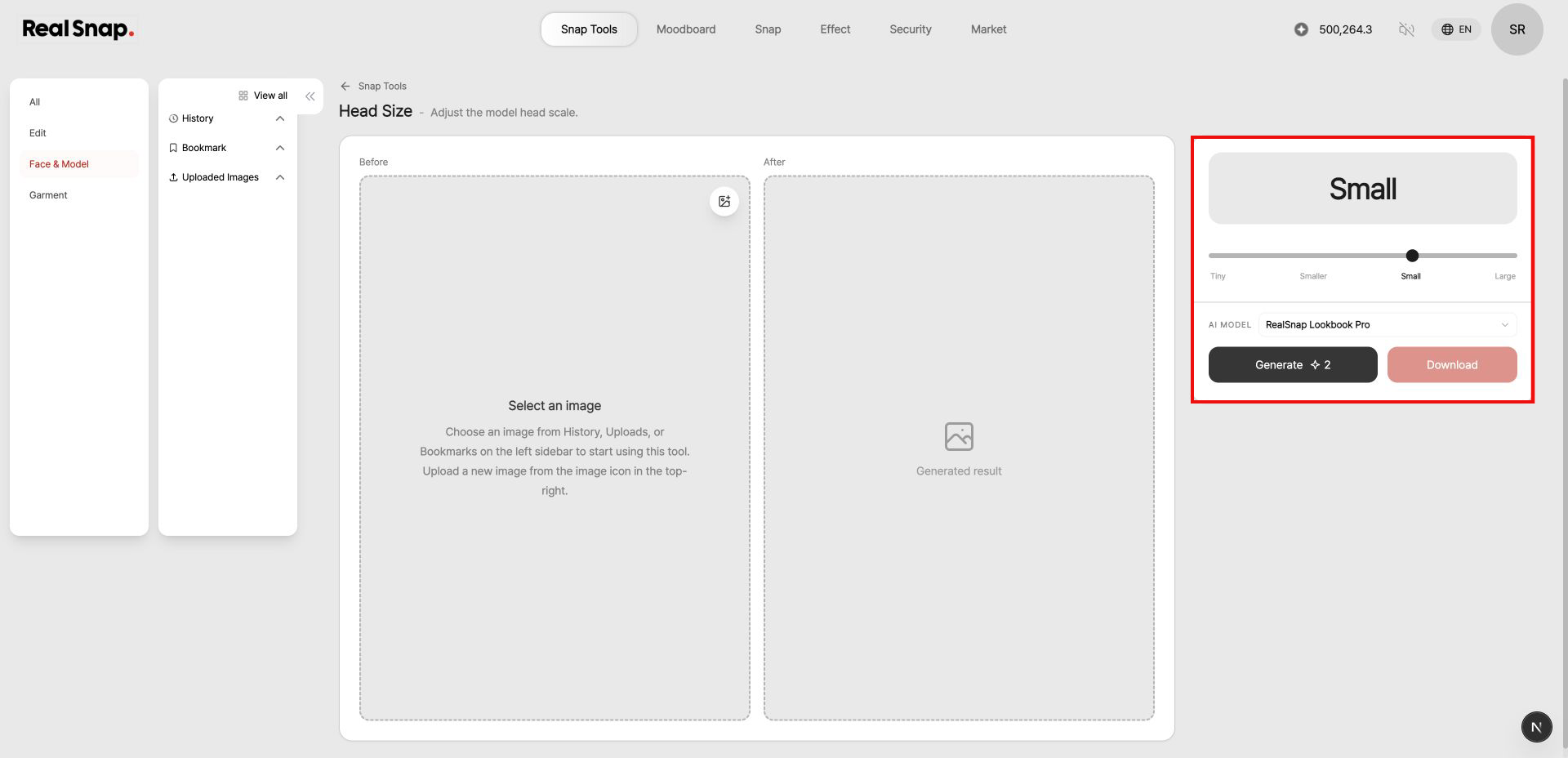Switch to the Moodboard tab
This screenshot has height=758, width=1568.
pos(686,29)
